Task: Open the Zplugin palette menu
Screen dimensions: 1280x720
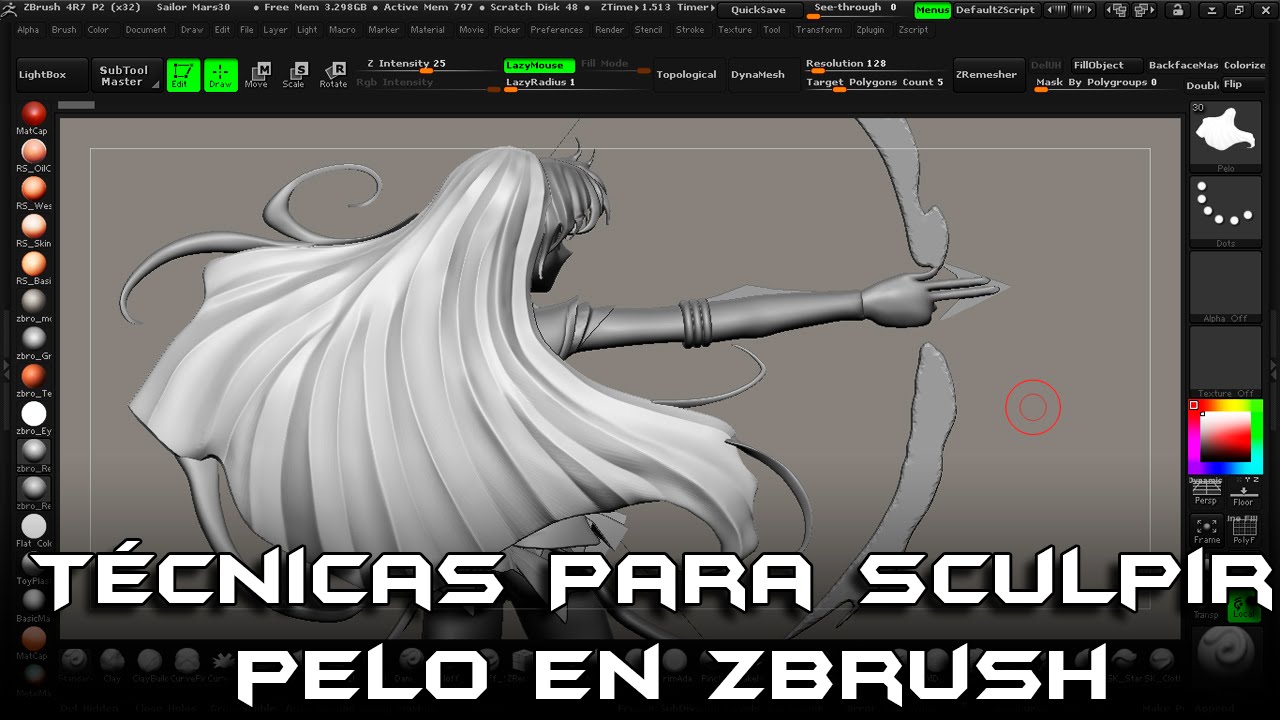Action: [x=870, y=30]
